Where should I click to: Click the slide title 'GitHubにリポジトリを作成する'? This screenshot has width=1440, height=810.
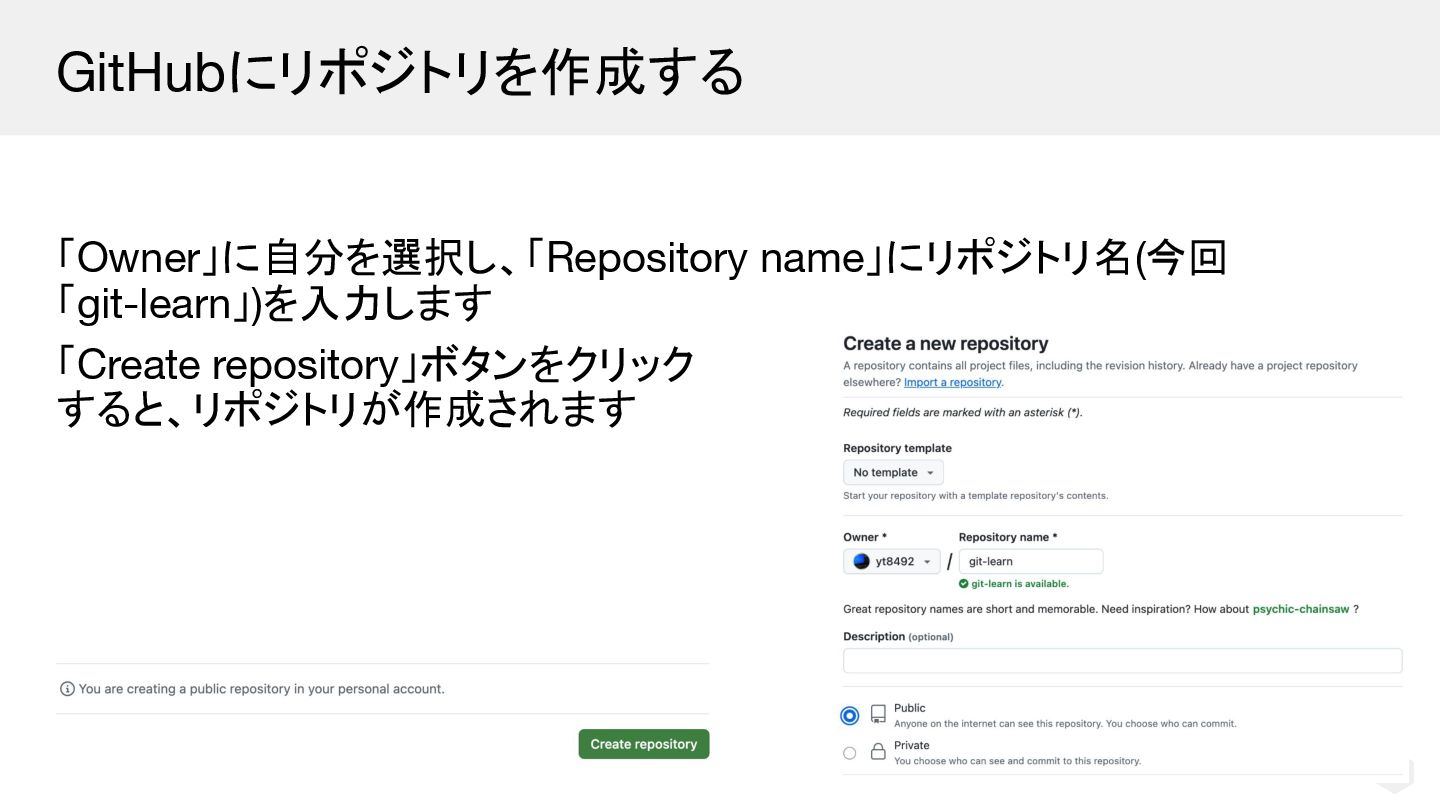tap(400, 73)
